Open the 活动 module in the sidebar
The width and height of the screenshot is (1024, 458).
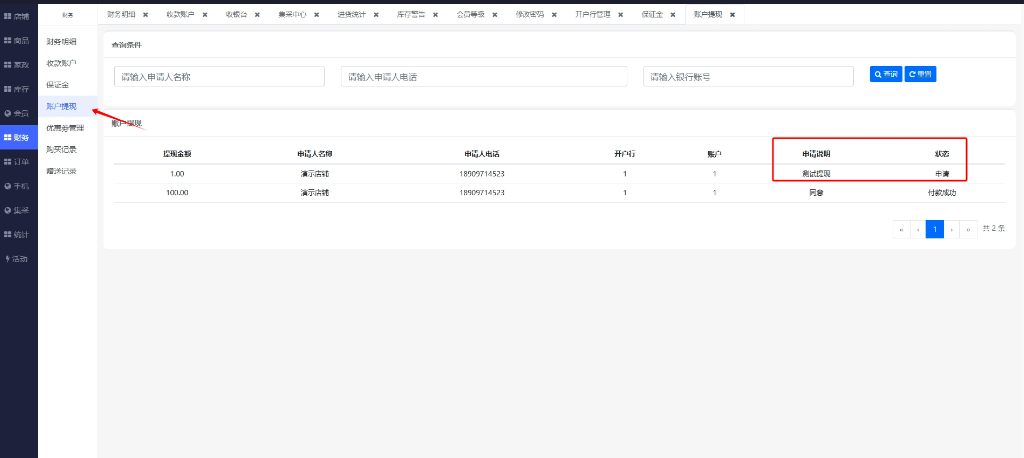tap(18, 258)
